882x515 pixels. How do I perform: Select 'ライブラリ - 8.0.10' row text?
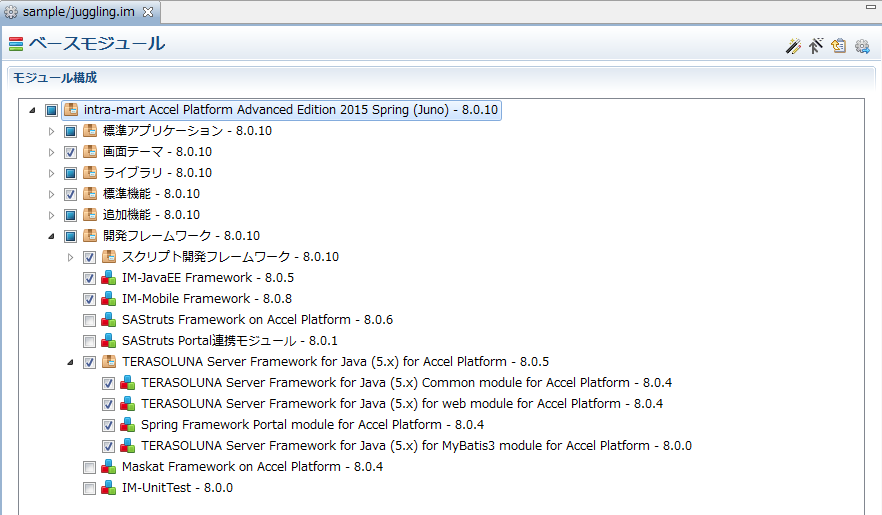point(157,173)
